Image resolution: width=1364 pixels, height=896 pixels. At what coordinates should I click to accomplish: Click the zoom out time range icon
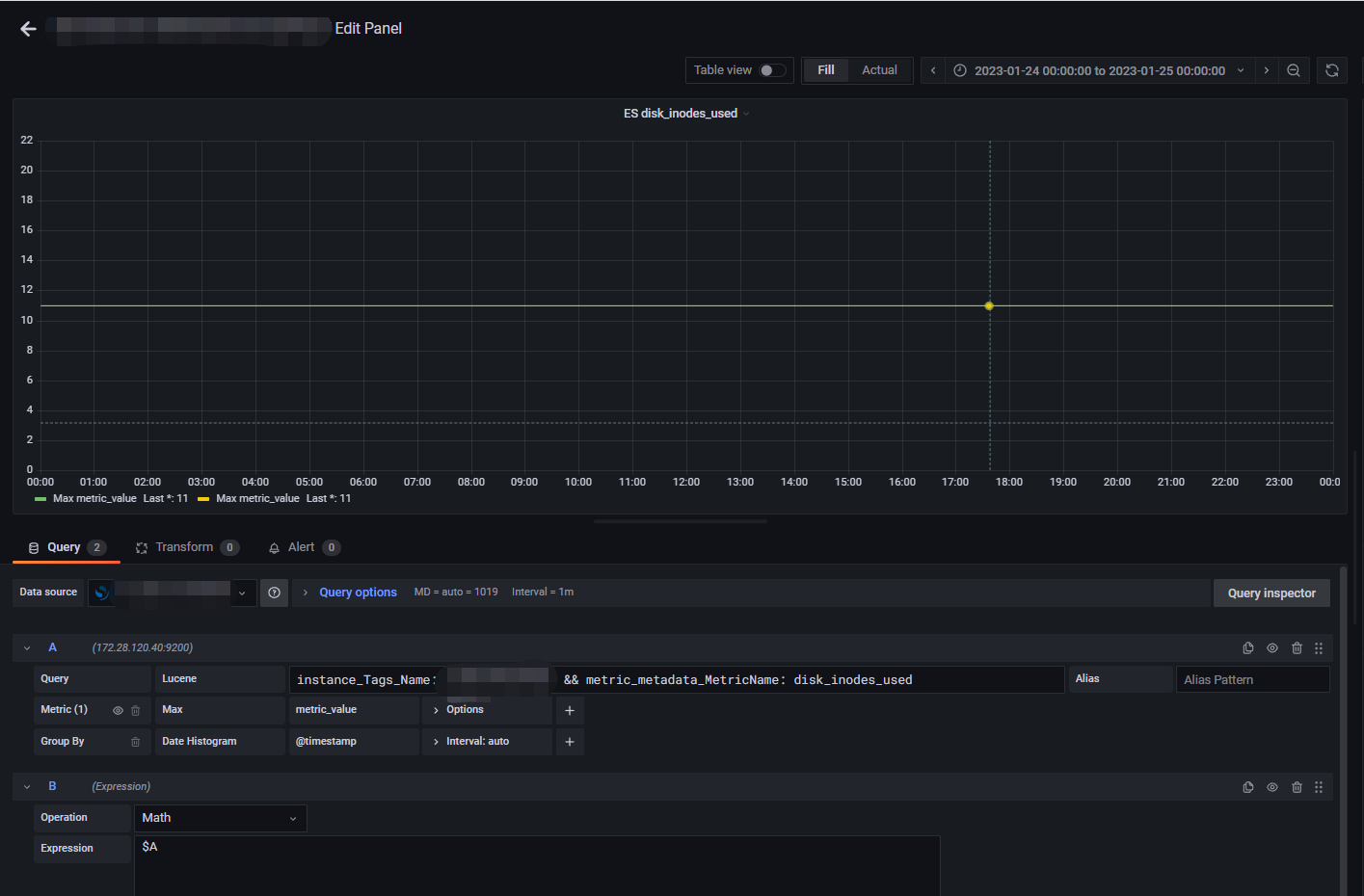[1295, 69]
